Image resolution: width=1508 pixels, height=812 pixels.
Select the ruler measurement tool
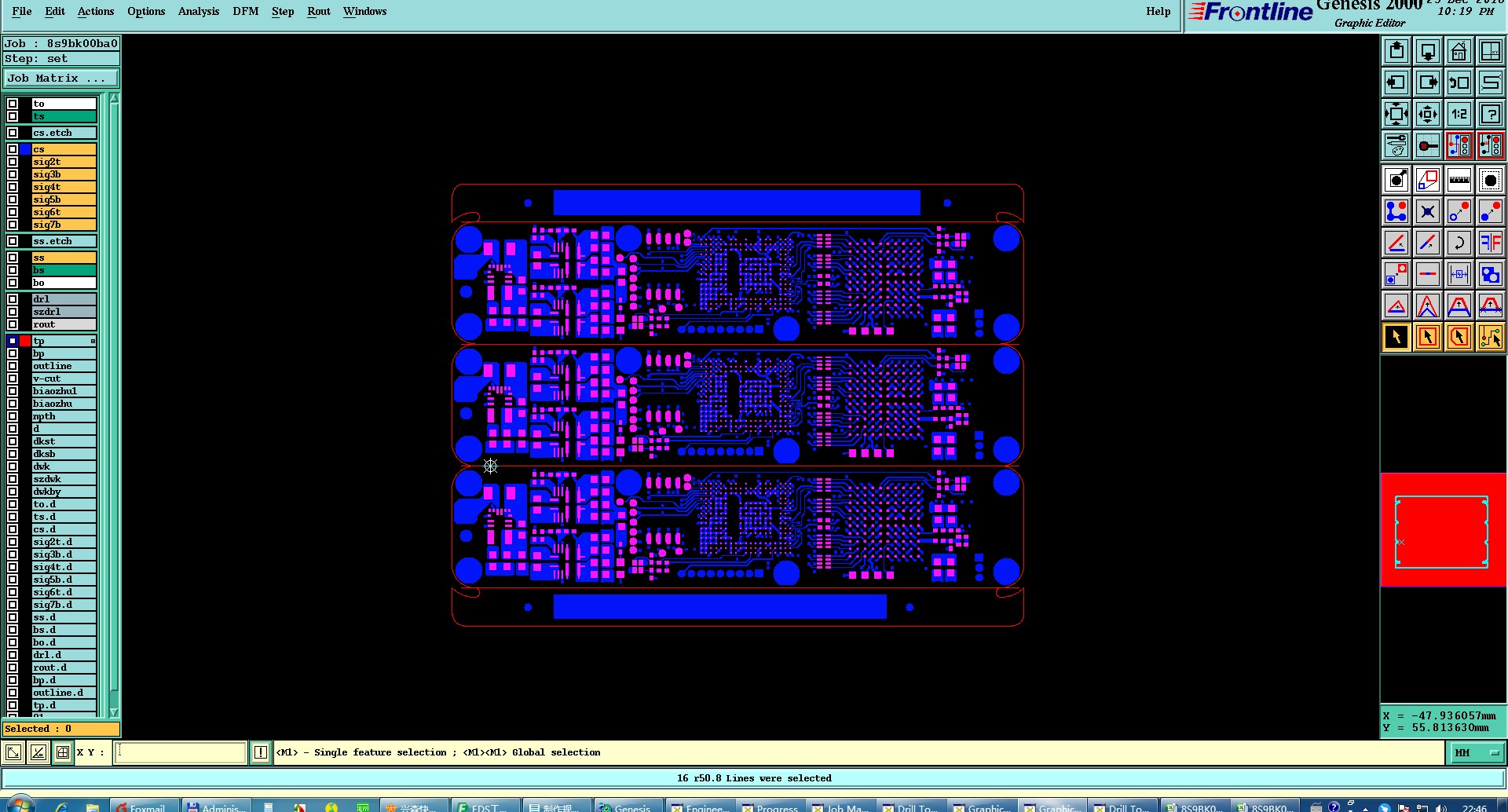(x=1459, y=180)
